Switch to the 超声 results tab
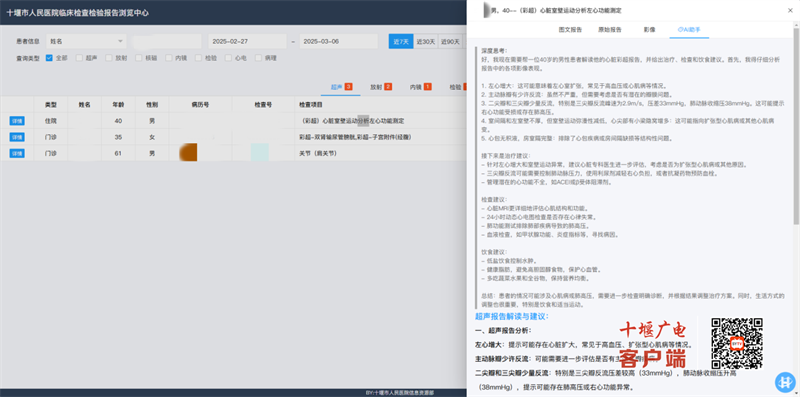 pos(341,87)
